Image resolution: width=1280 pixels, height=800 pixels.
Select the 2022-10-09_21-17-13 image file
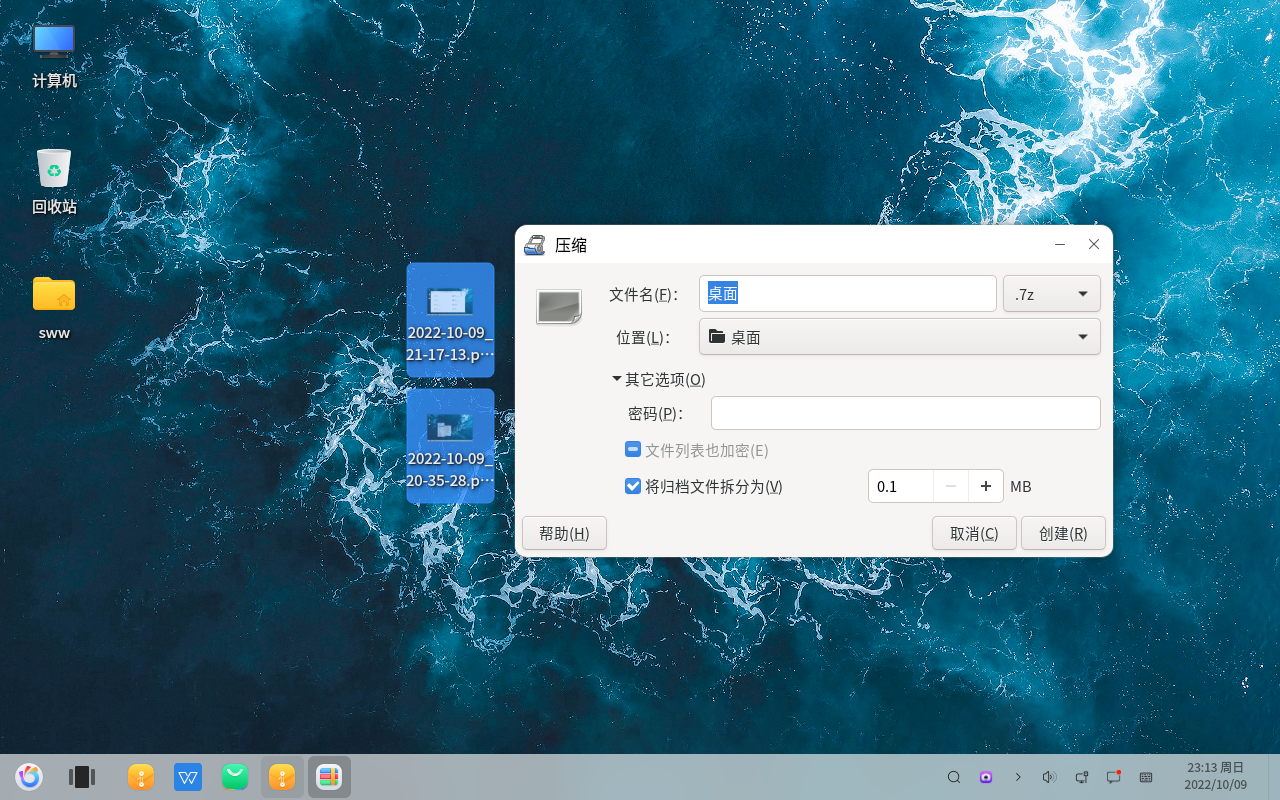450,320
